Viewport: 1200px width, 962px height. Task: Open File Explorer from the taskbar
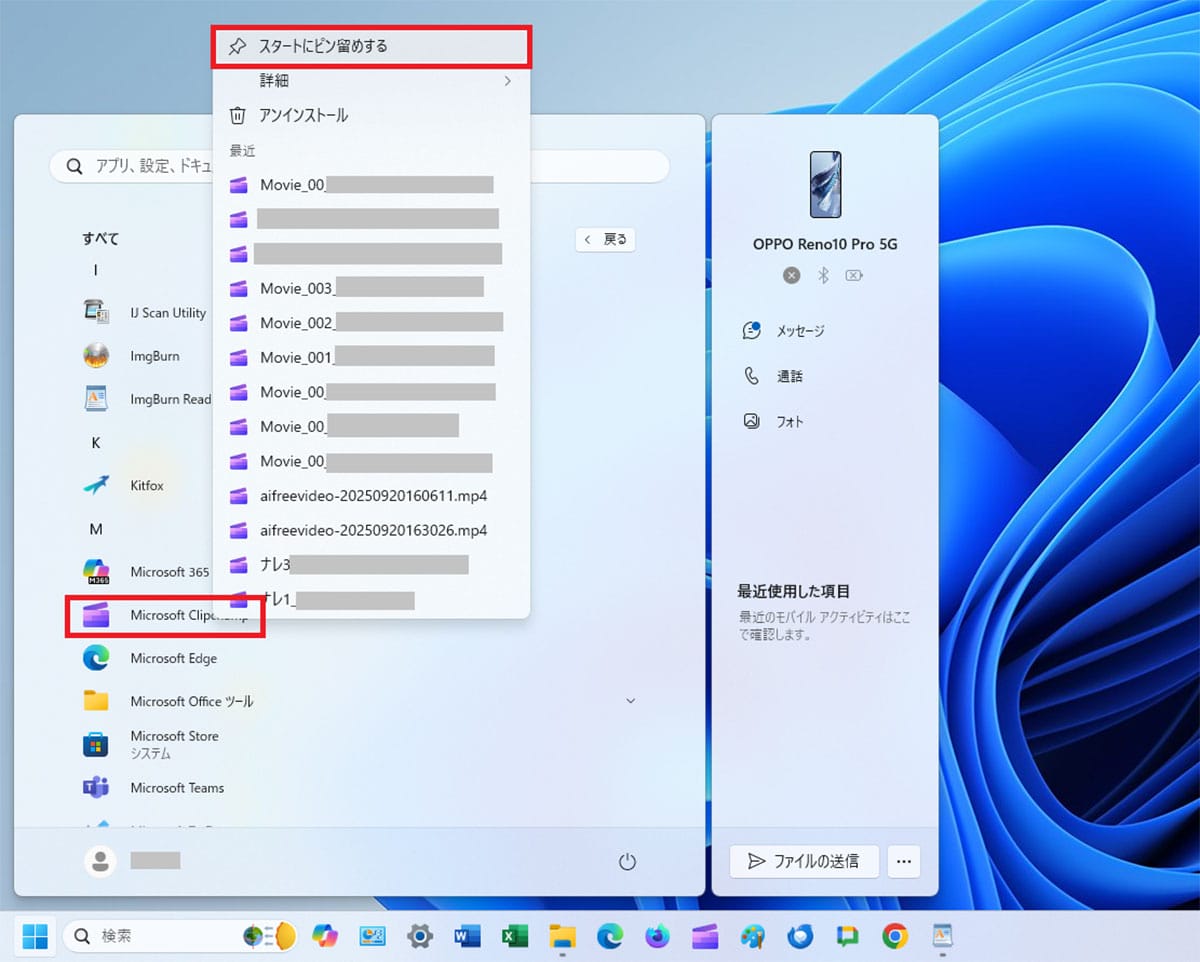pyautogui.click(x=563, y=936)
